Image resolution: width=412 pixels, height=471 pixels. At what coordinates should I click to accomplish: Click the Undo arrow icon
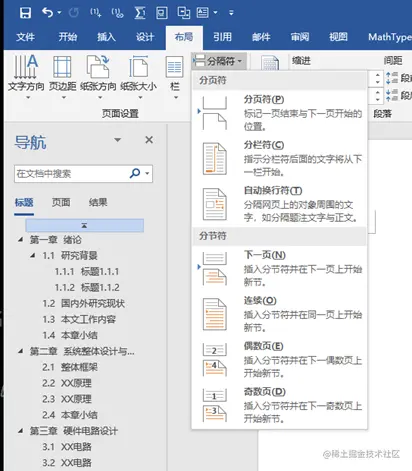(x=47, y=13)
